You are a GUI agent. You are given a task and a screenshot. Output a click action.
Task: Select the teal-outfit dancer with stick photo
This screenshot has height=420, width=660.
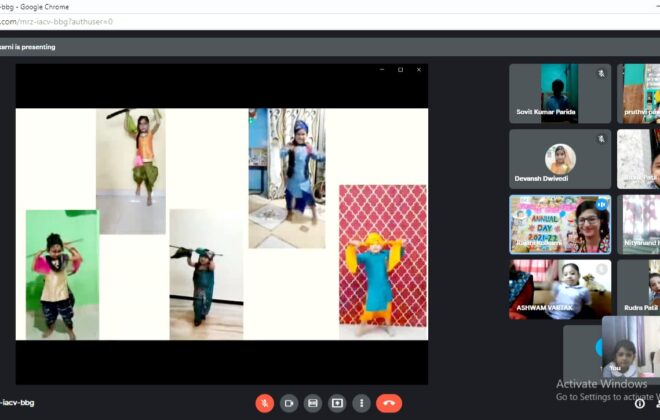click(x=206, y=274)
